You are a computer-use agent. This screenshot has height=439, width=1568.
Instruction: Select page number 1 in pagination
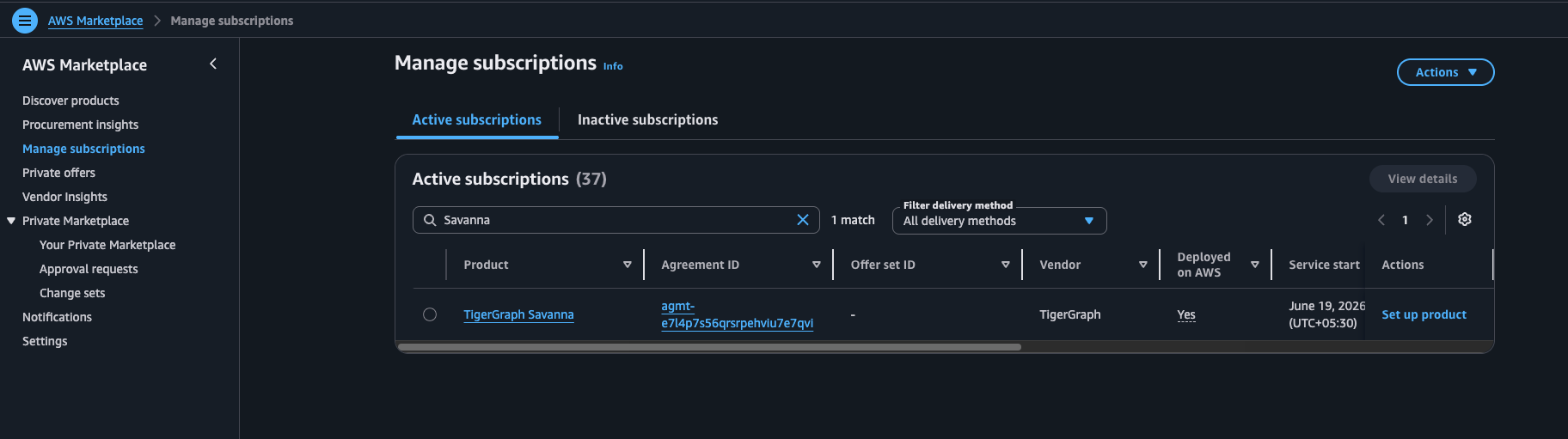pyautogui.click(x=1406, y=220)
